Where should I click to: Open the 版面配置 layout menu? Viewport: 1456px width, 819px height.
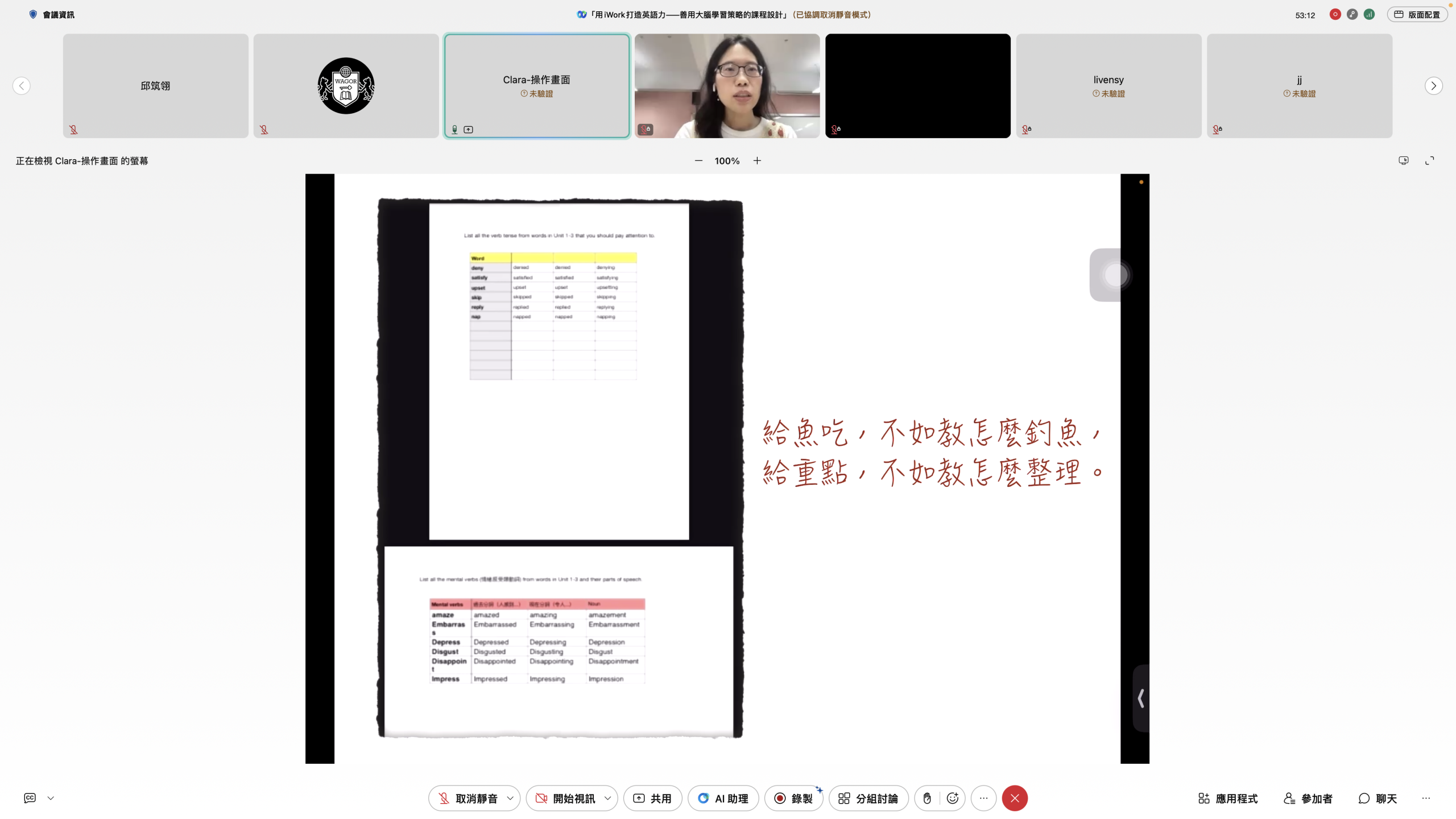(x=1417, y=15)
